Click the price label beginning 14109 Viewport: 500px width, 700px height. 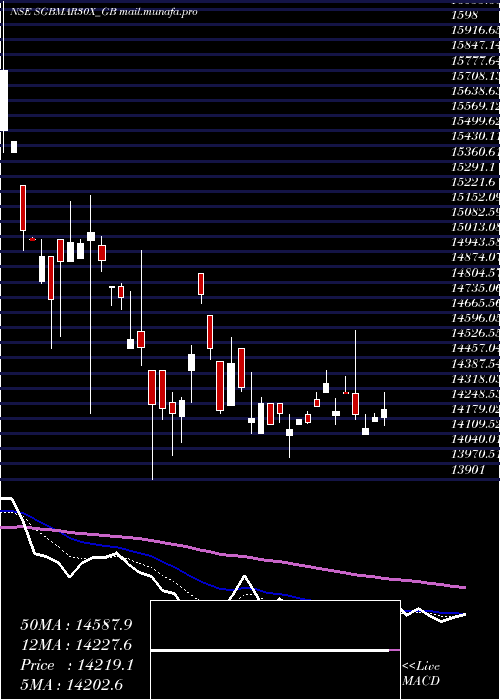click(475, 425)
